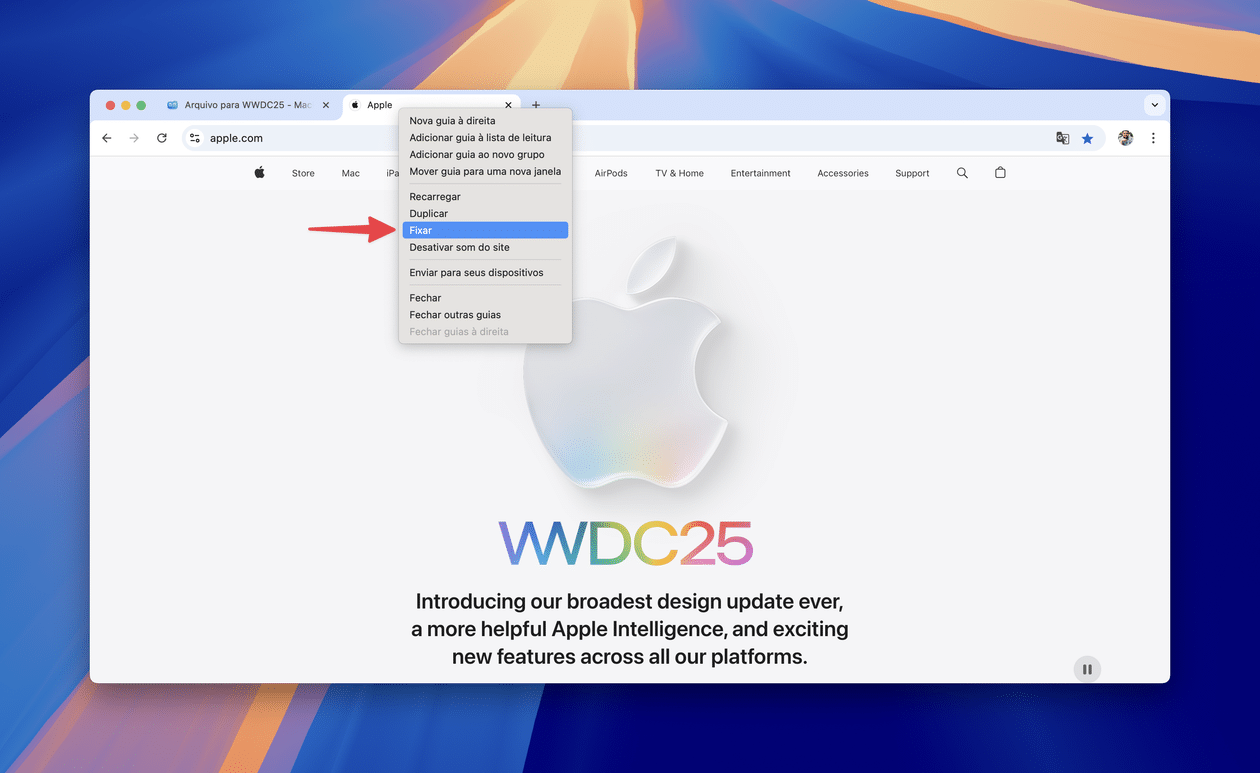Open the Support nav link
Image resolution: width=1260 pixels, height=773 pixels.
click(x=912, y=173)
